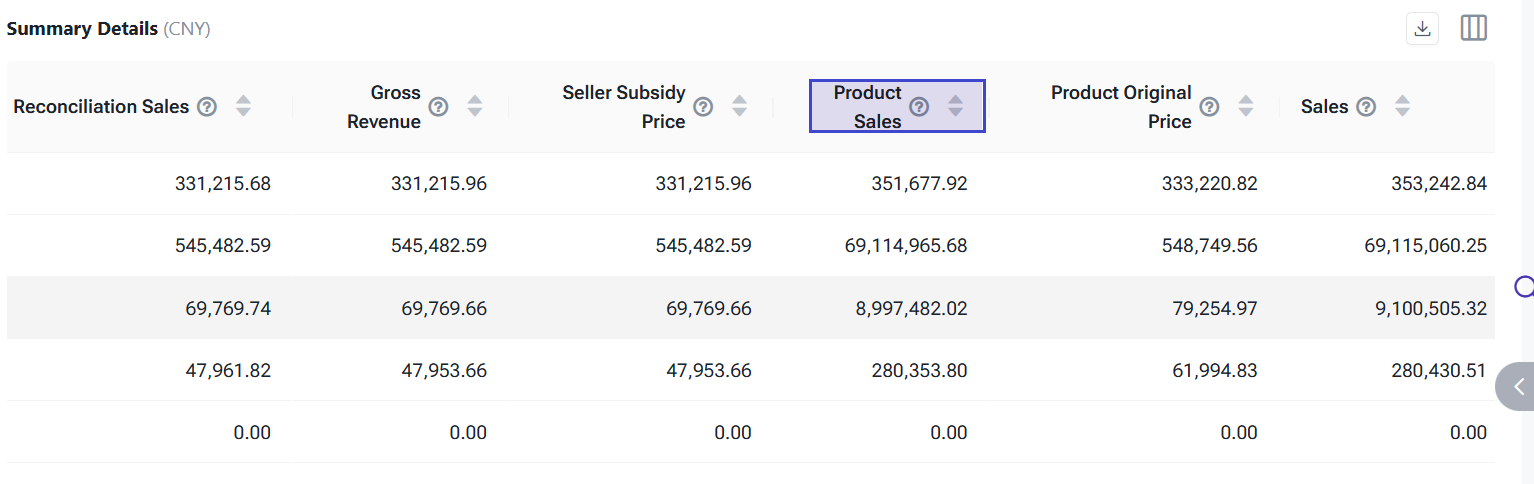
Task: Show help tooltip for Gross Revenue
Action: tap(438, 107)
